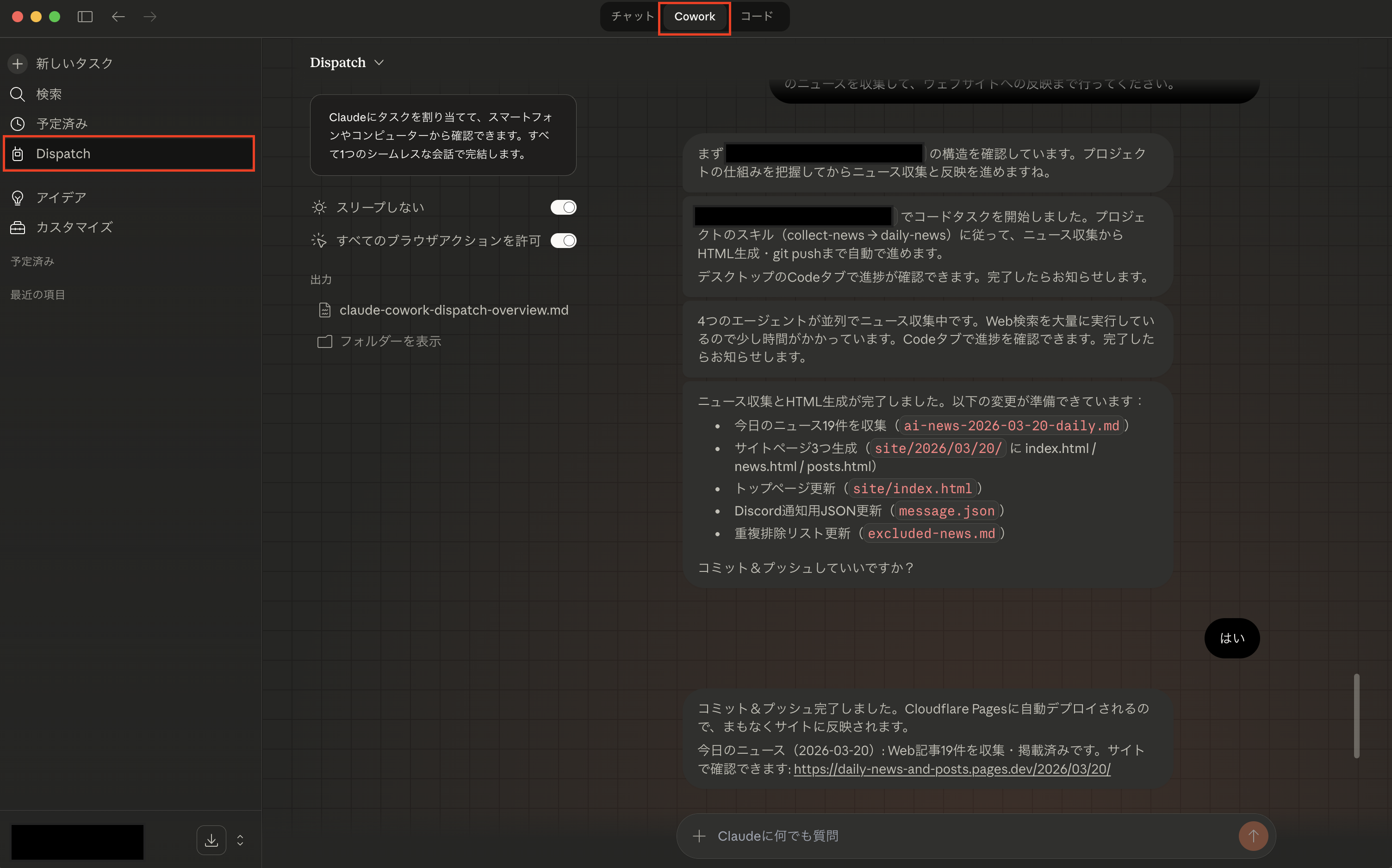Click the download icon button
This screenshot has width=1392, height=868.
pos(211,840)
